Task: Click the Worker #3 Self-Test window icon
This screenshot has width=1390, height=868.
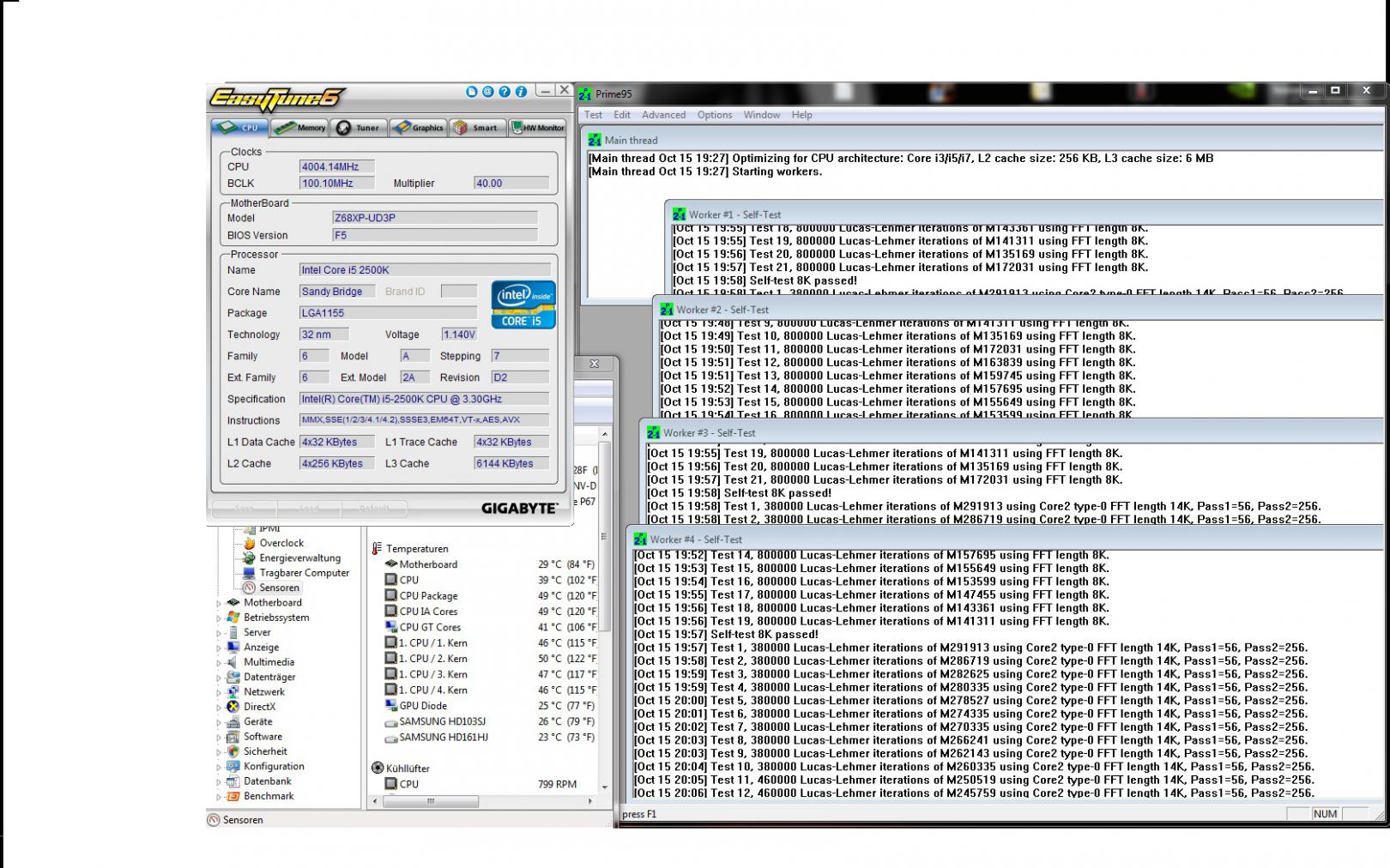Action: [x=654, y=433]
